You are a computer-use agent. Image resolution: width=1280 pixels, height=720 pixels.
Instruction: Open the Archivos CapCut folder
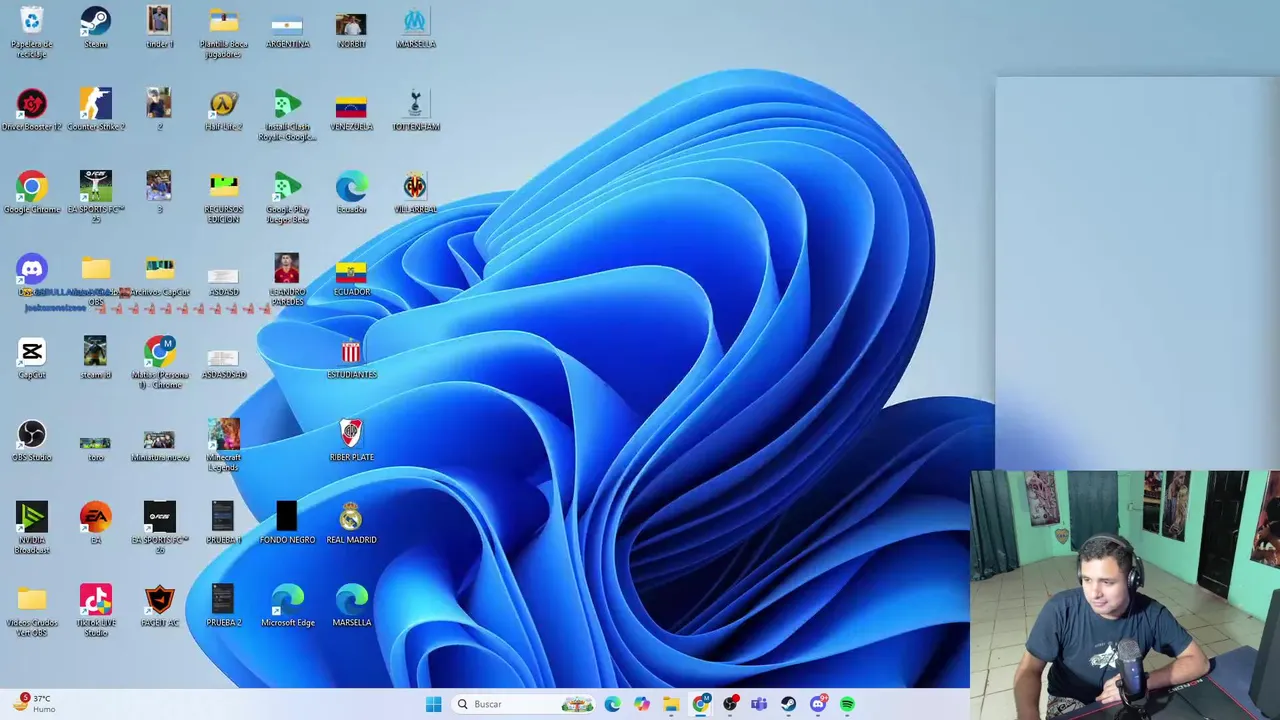tap(160, 275)
